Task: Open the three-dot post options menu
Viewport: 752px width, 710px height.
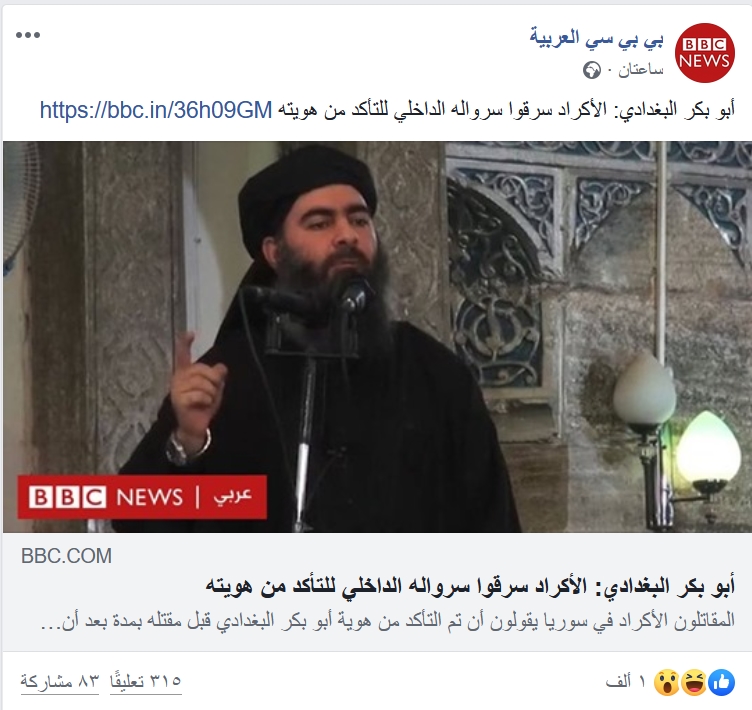Action: (28, 35)
